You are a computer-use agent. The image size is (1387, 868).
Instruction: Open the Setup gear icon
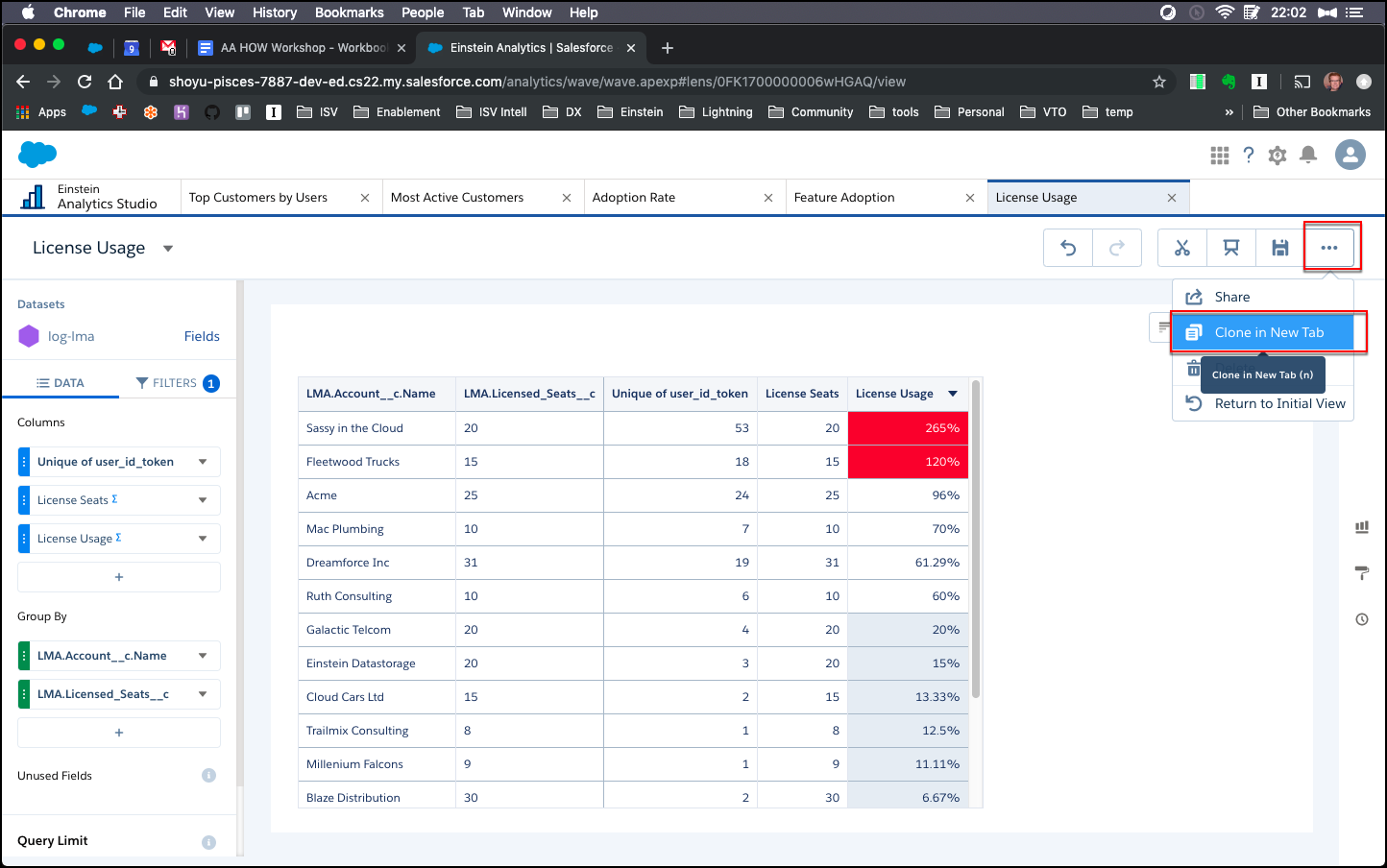pos(1277,155)
